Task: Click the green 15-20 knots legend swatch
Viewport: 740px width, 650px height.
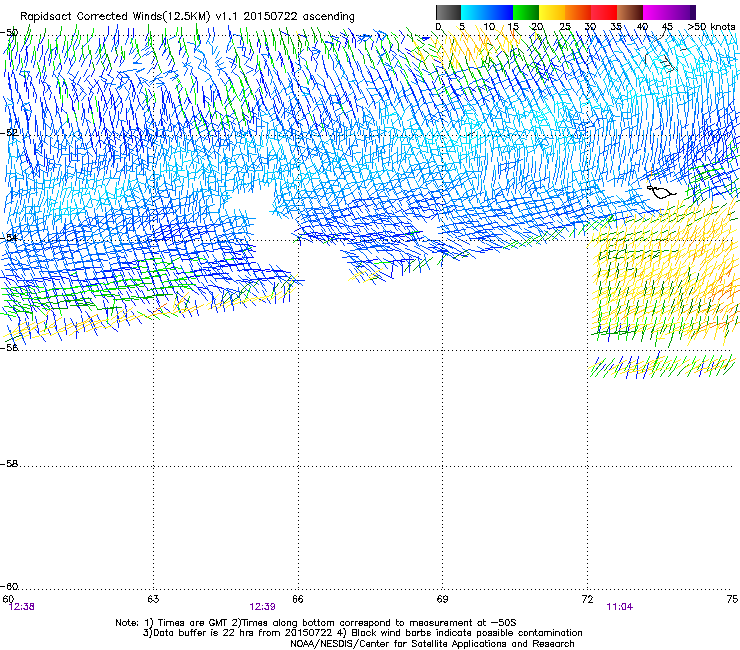Action: 526,12
